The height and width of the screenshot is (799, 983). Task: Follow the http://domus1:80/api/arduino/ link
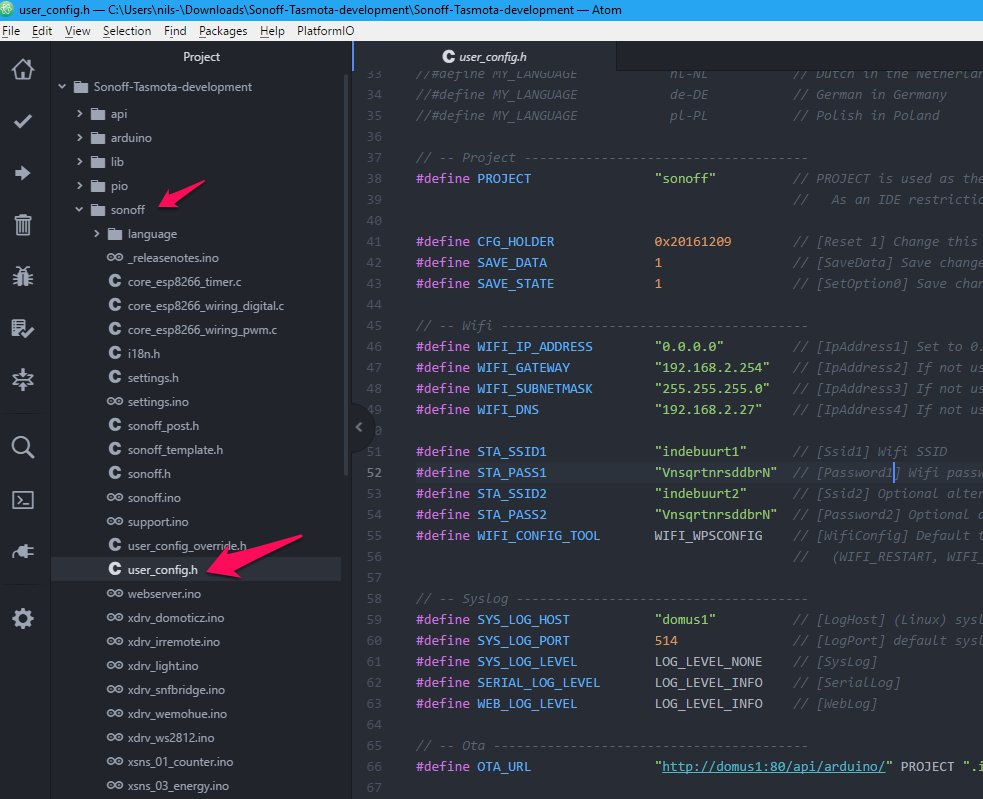coord(773,766)
